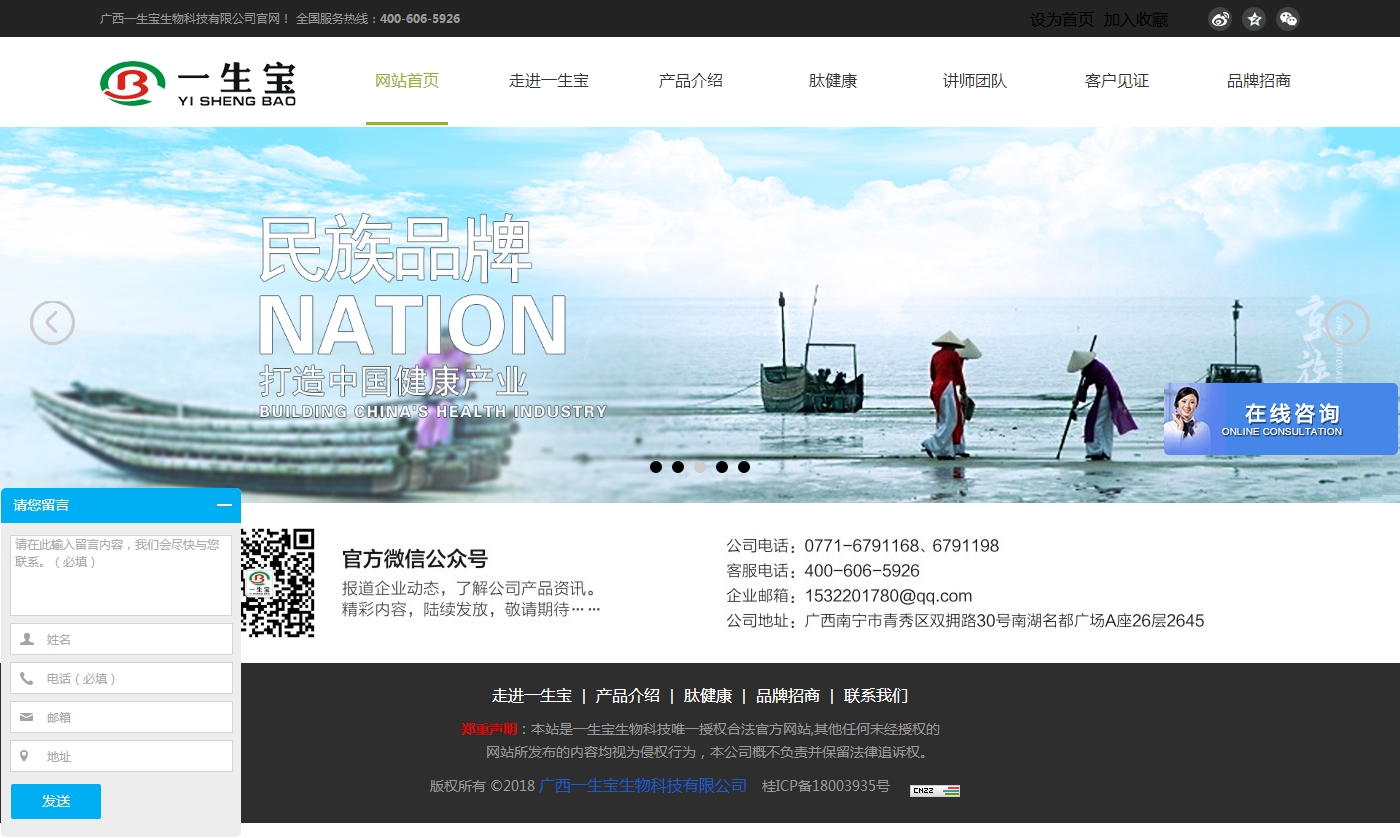Advance to next banner slide arrow

pyautogui.click(x=1346, y=323)
